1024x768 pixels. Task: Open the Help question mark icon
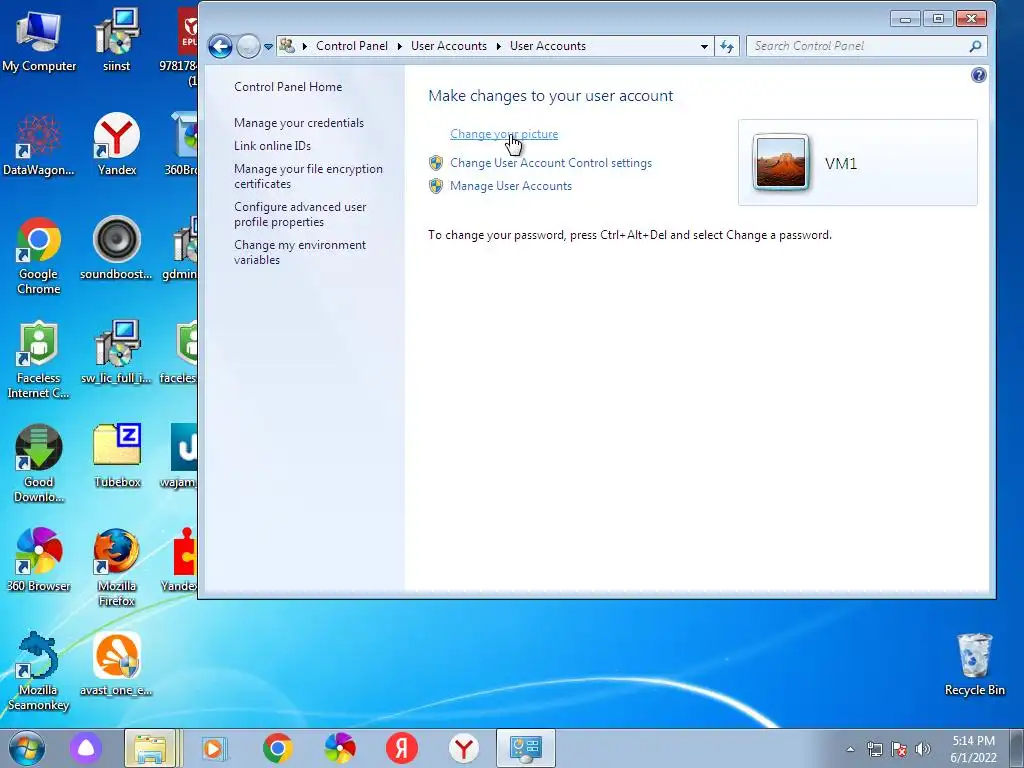978,75
